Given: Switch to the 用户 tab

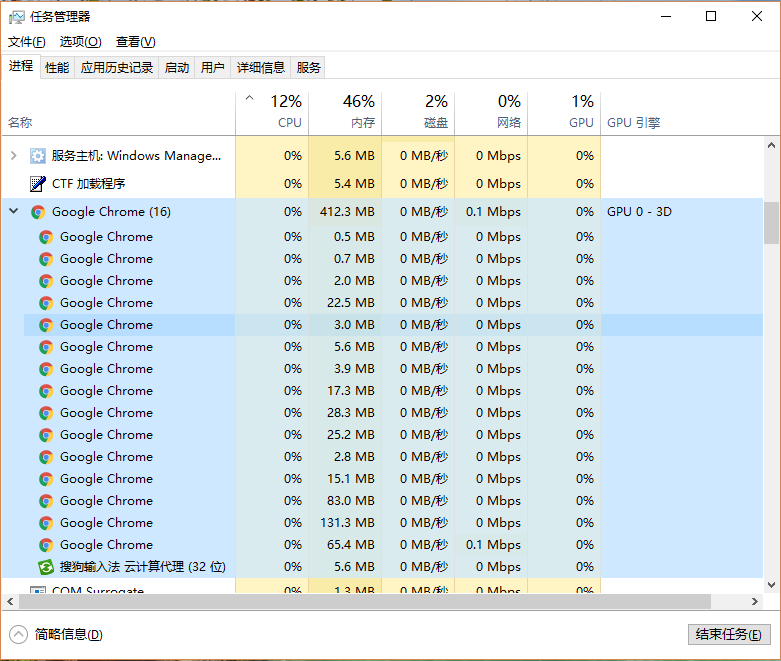Looking at the screenshot, I should pyautogui.click(x=213, y=67).
